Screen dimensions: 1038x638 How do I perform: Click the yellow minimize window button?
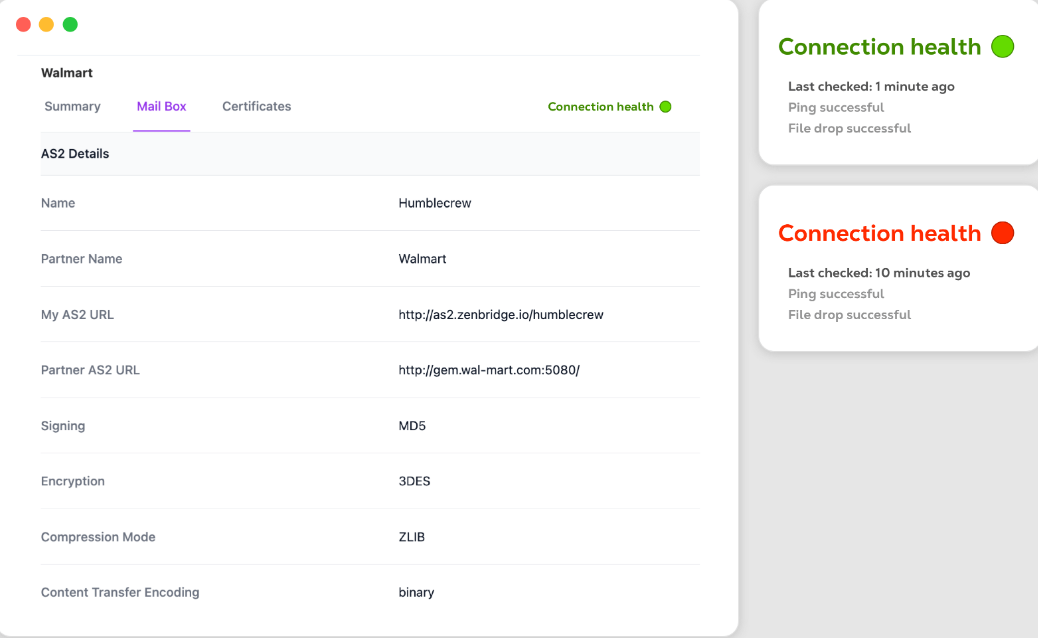point(47,24)
